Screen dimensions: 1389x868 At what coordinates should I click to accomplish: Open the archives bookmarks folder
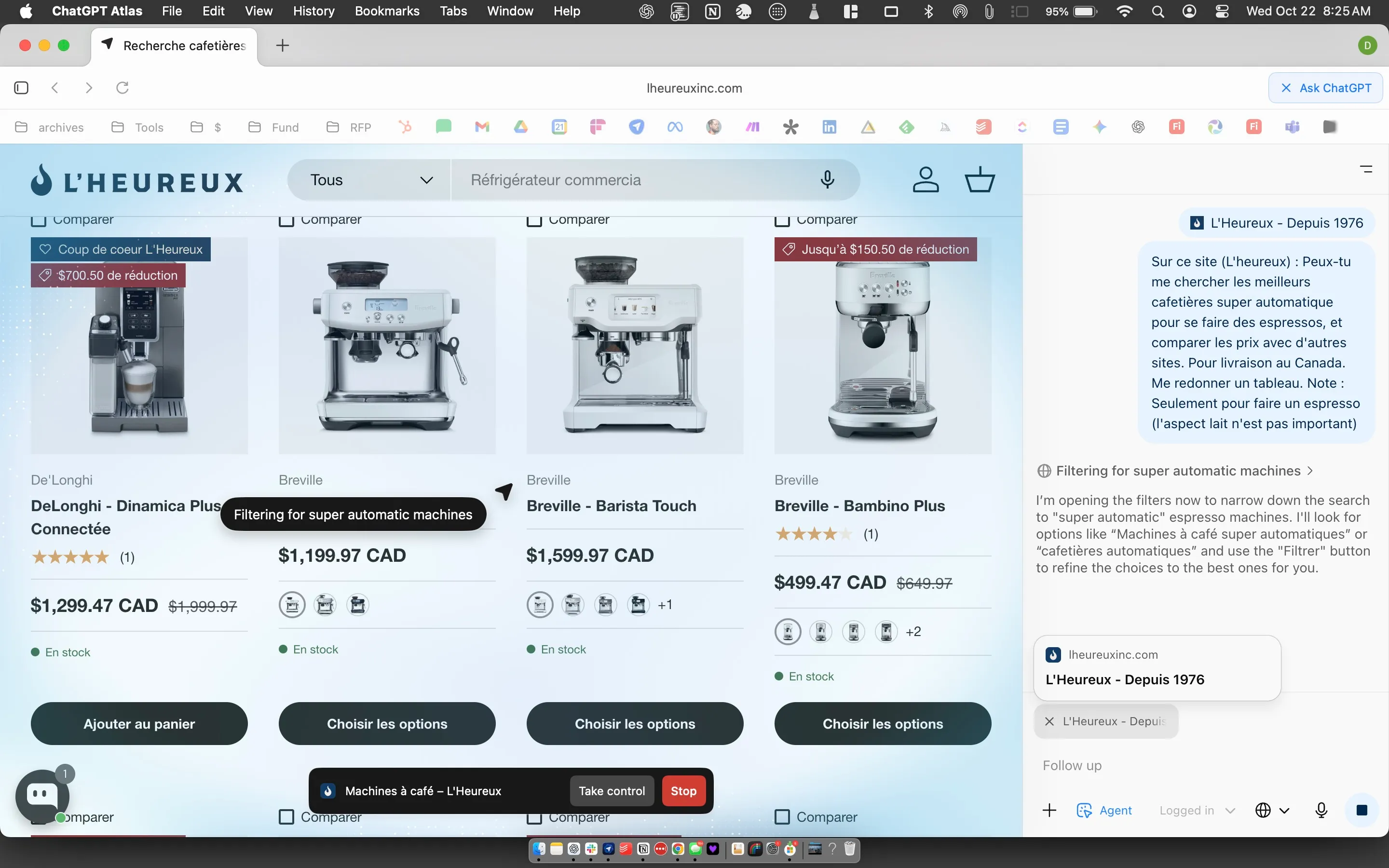(49, 127)
